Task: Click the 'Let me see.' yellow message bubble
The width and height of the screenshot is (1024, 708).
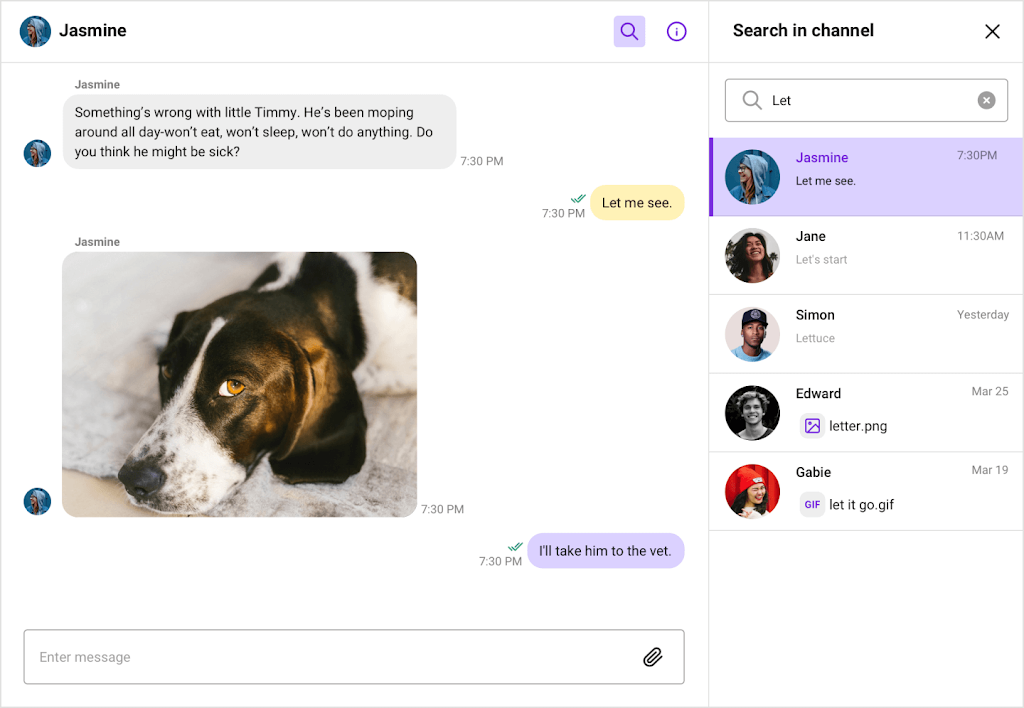Action: (x=637, y=202)
